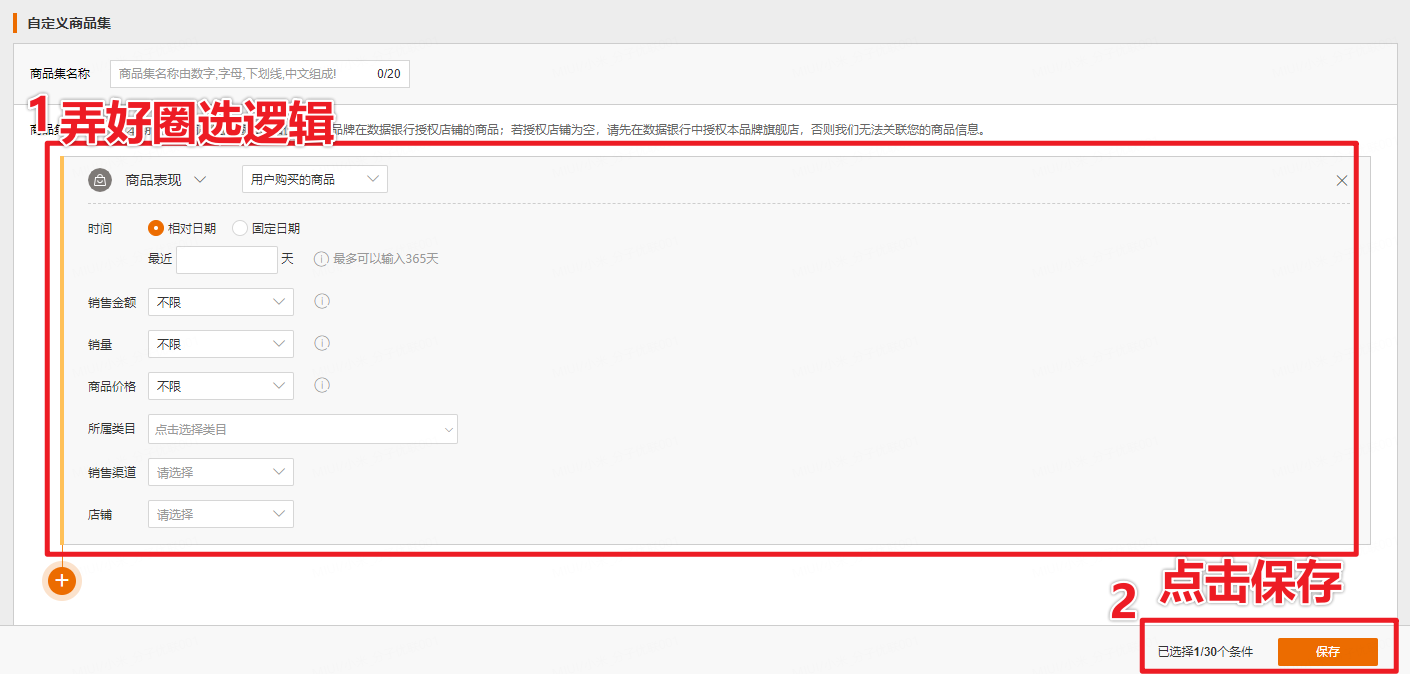The image size is (1410, 674).
Task: Click info icon next to 最多可以输入365天
Action: [x=321, y=259]
